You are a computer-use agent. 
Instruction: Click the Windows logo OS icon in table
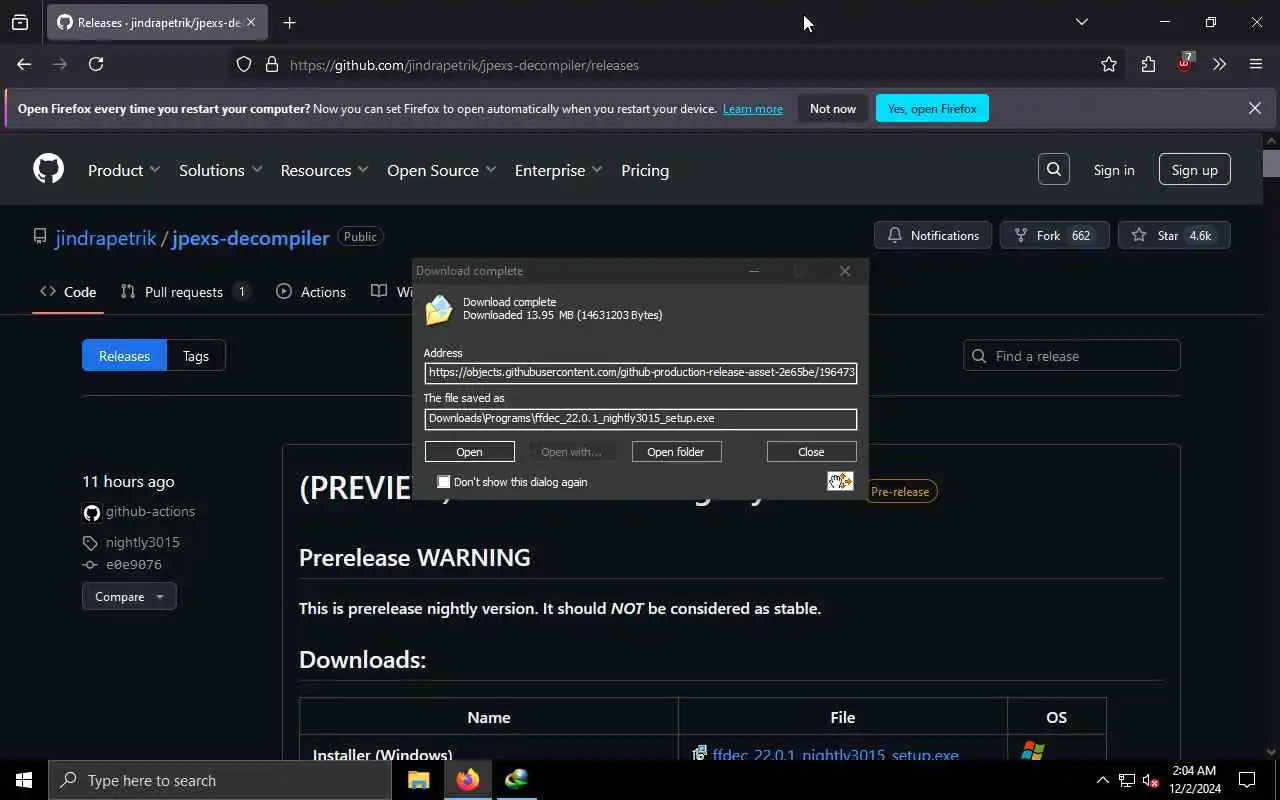pos(1033,751)
